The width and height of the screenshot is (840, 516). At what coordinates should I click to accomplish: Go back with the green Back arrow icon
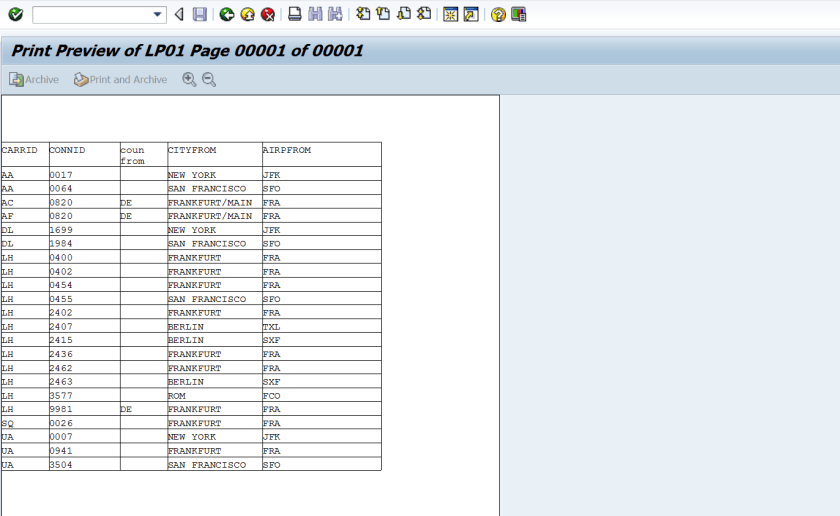[x=227, y=14]
